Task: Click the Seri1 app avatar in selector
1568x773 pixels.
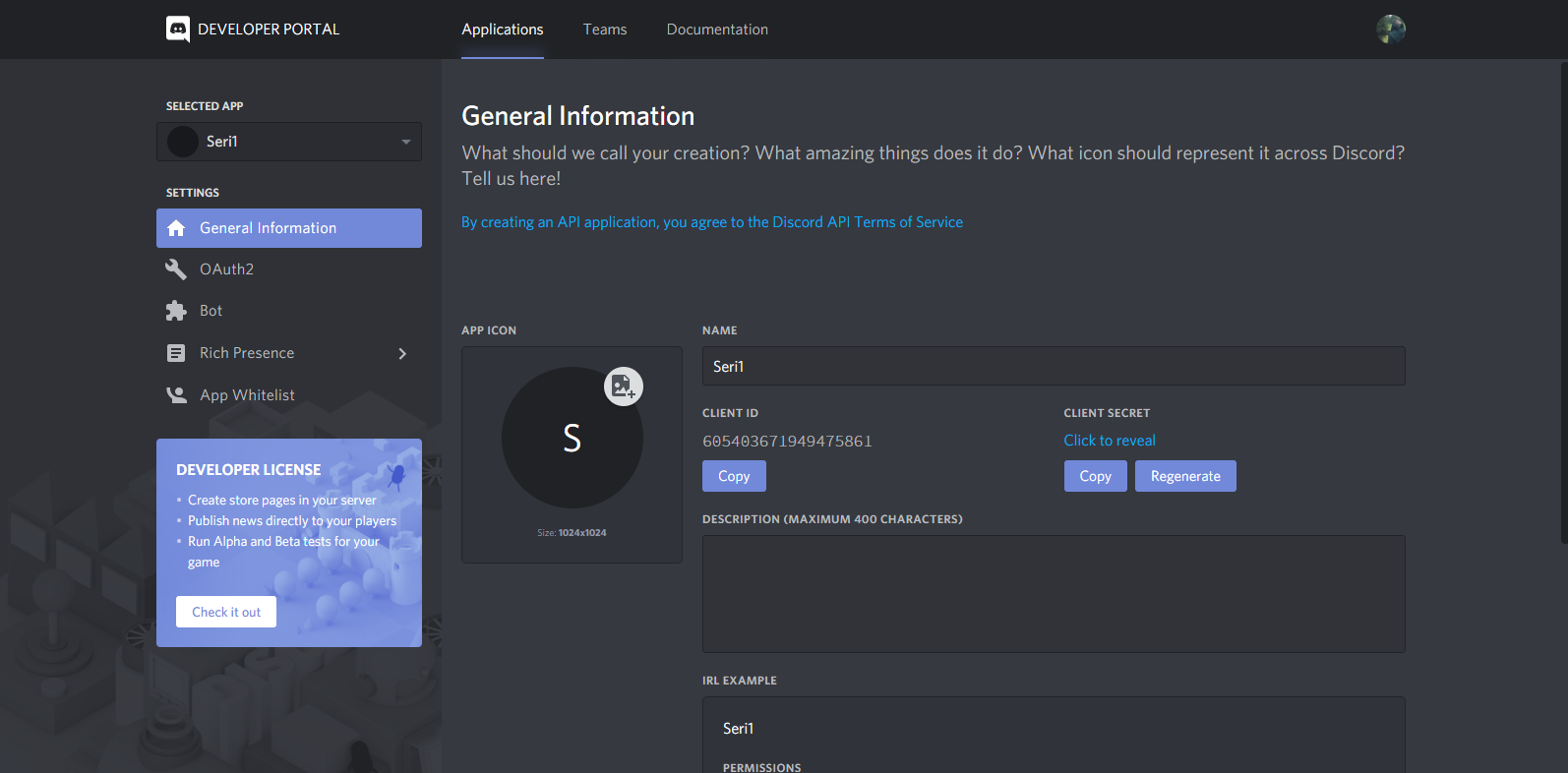Action: point(183,142)
